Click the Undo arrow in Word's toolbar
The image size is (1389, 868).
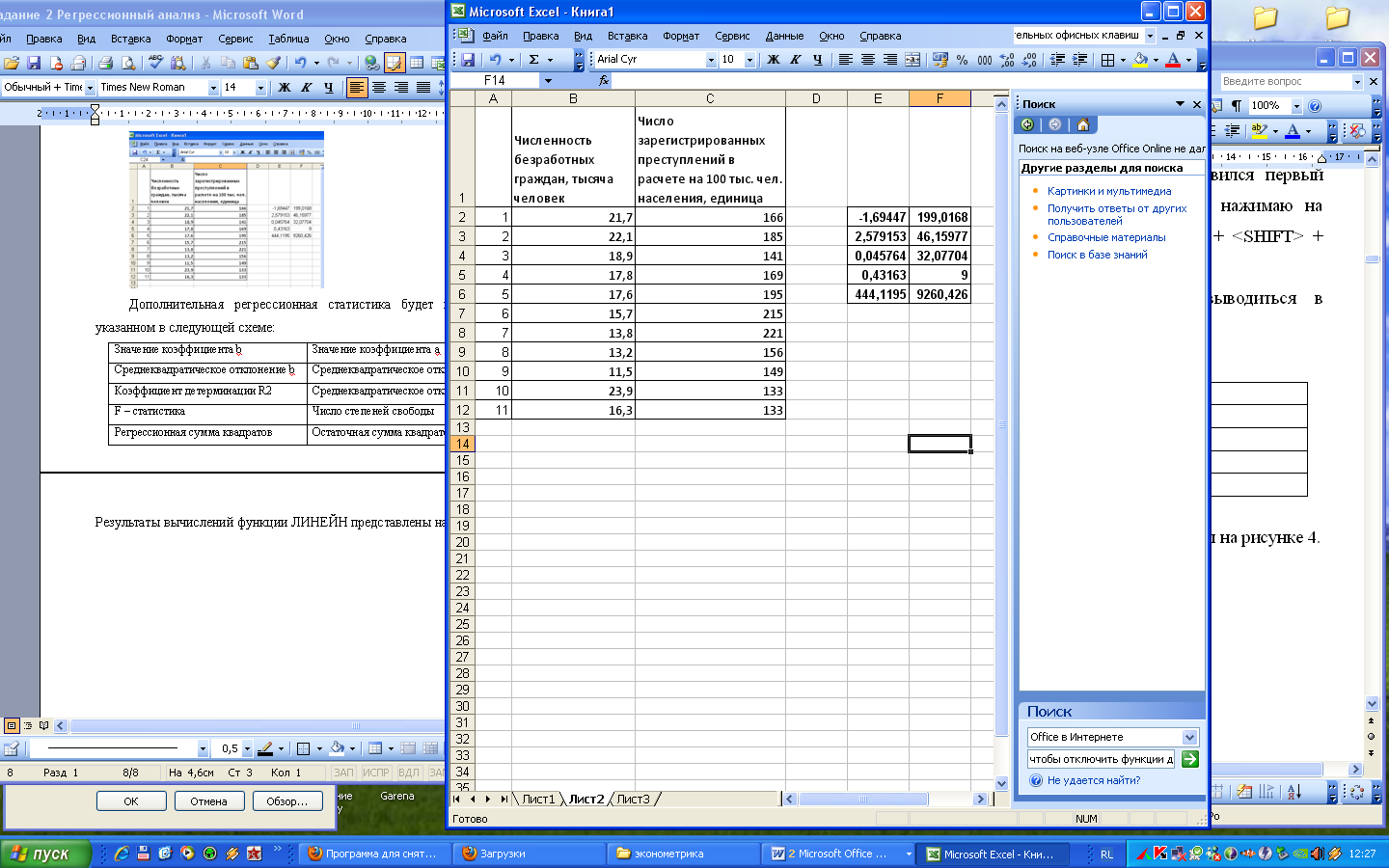(300, 63)
